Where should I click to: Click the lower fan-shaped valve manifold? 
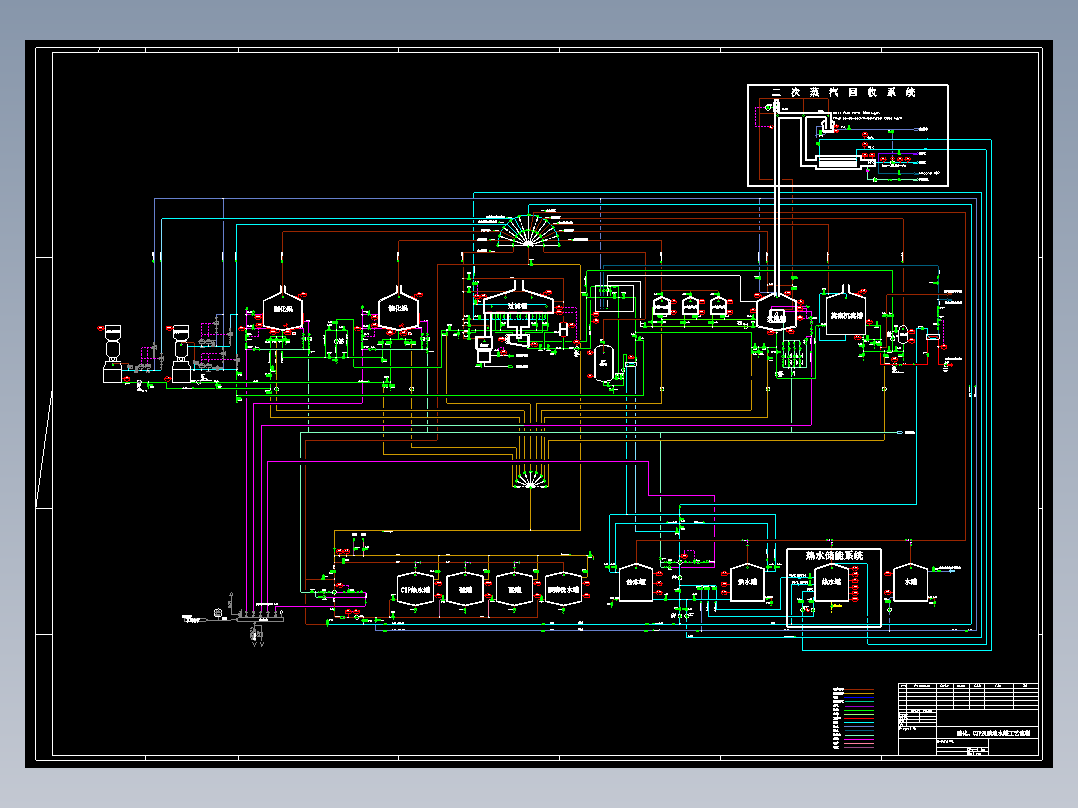point(530,479)
